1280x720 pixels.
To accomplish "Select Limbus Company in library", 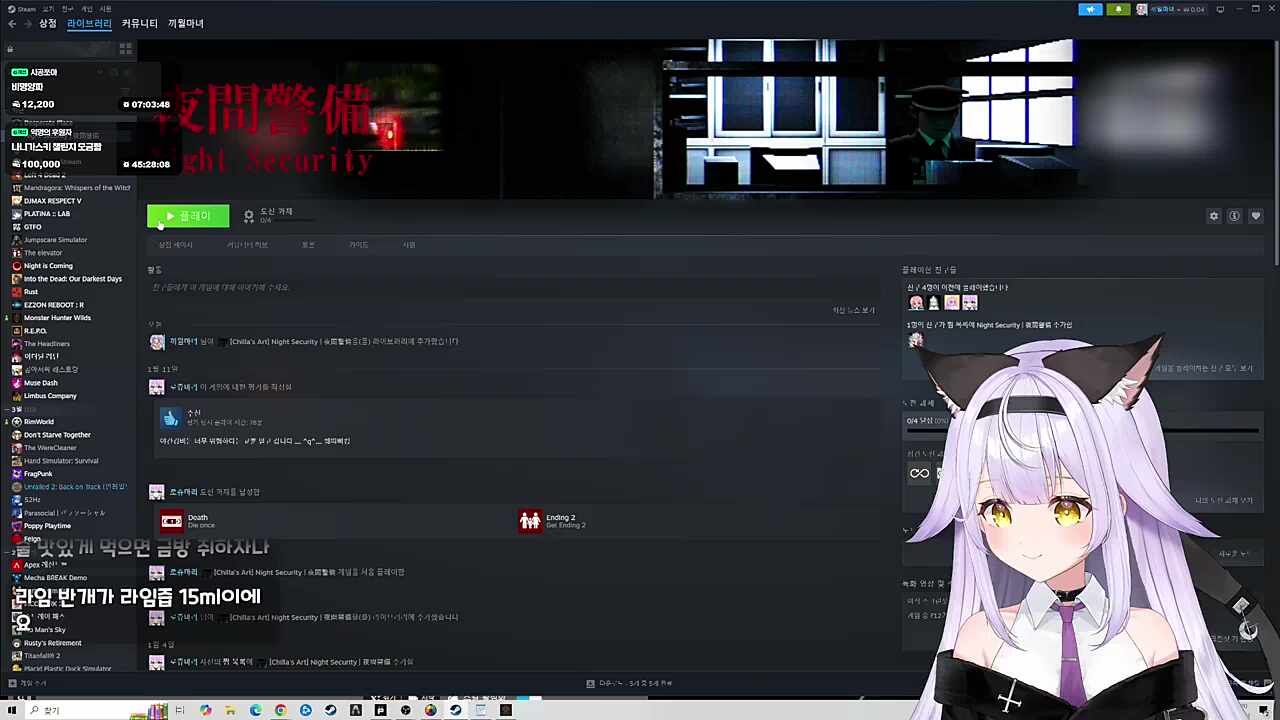I will coord(50,396).
